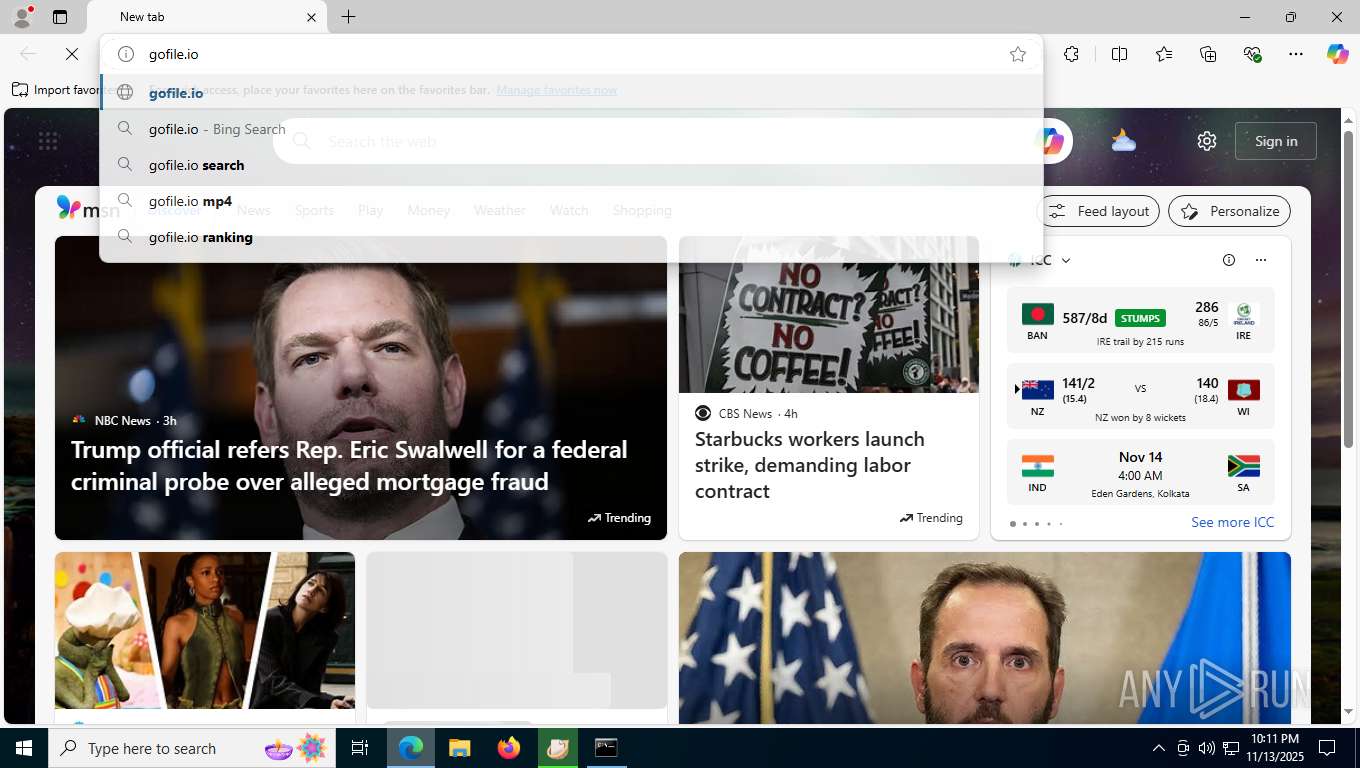View site information icon in address bar
Screen dimensions: 1360x768
126,54
